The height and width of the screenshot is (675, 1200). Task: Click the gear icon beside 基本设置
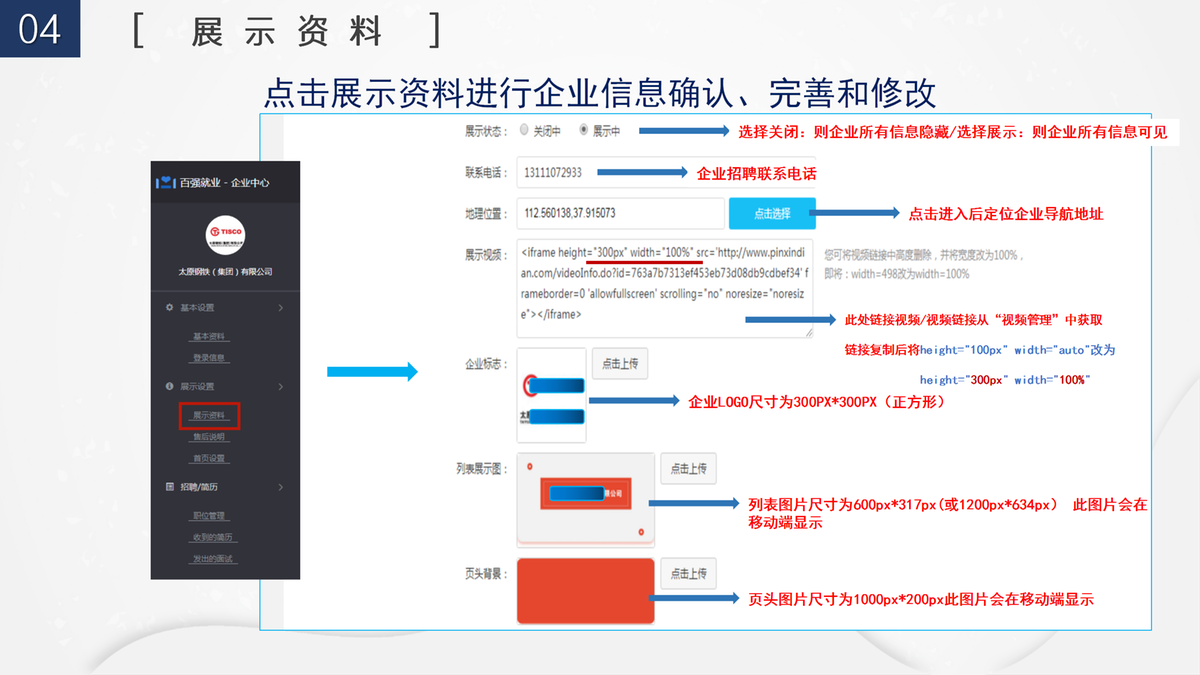coord(169,307)
